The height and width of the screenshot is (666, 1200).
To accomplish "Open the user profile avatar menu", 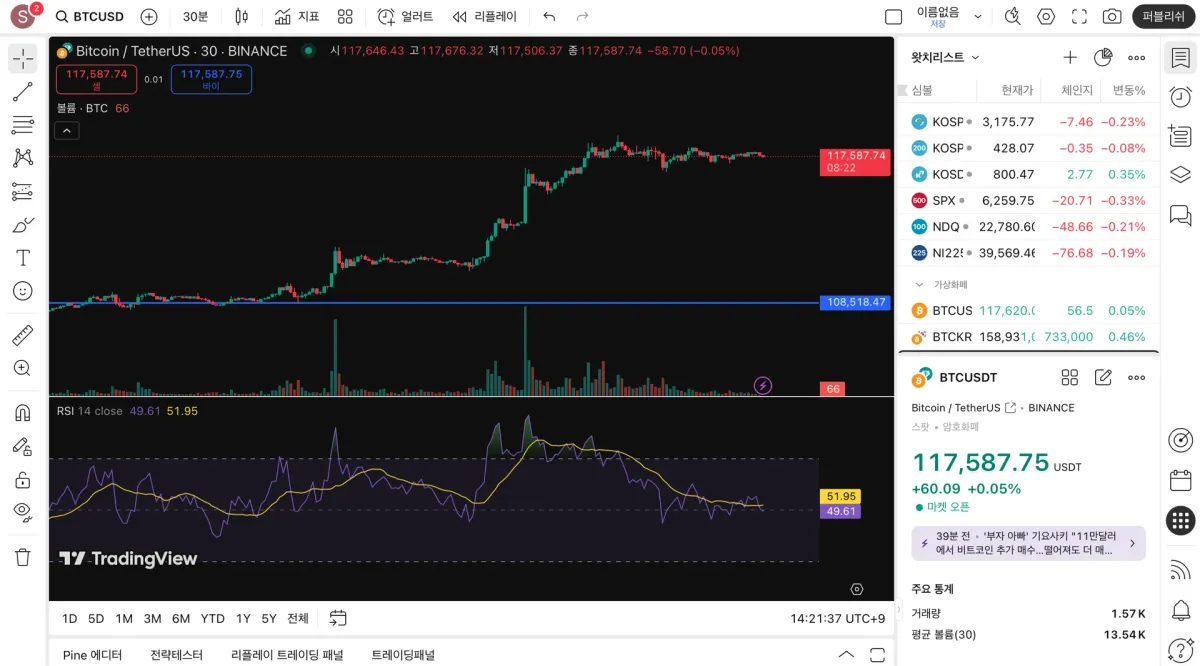I will coord(22,16).
